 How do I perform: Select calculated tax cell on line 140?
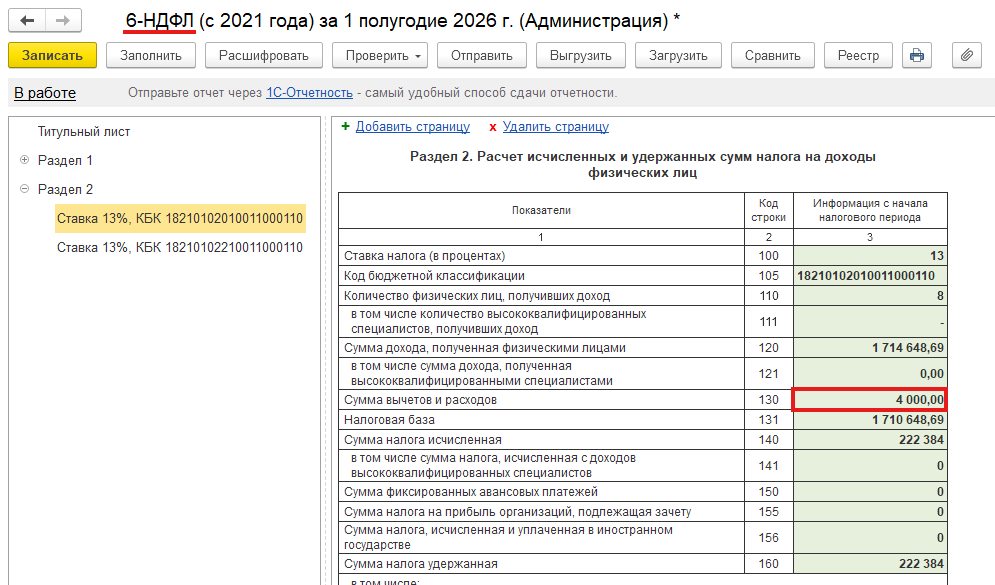click(870, 440)
